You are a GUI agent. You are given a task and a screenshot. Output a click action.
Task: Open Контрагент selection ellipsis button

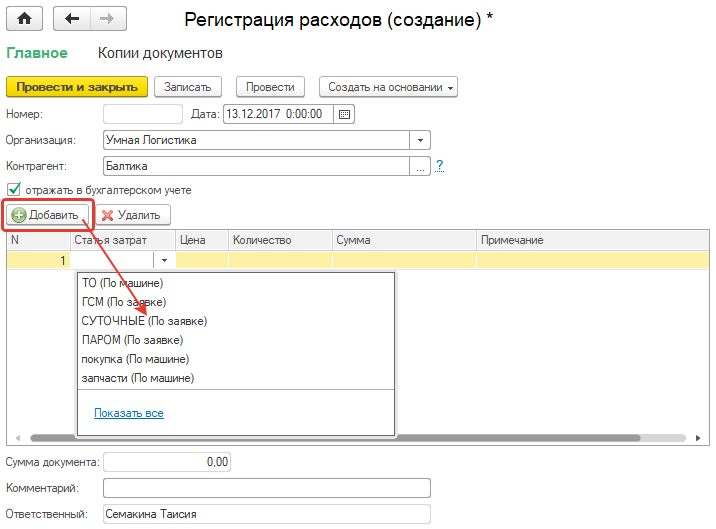point(420,166)
